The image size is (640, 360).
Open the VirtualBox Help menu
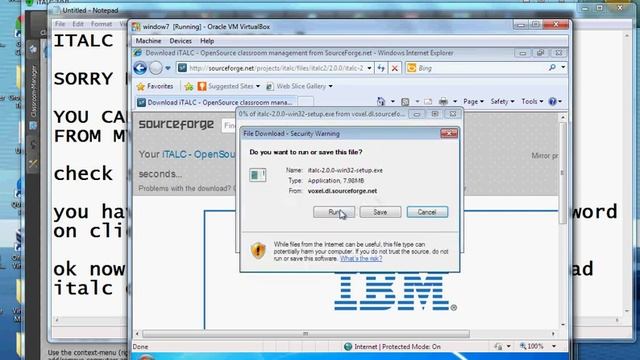click(207, 41)
